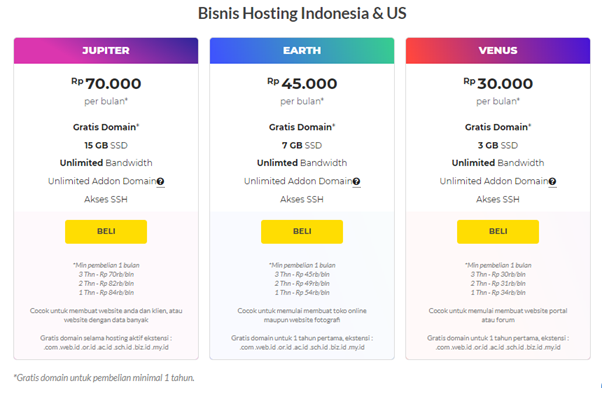Click the Earth plan BELI button
Screen dimensions: 606x401
tap(302, 231)
